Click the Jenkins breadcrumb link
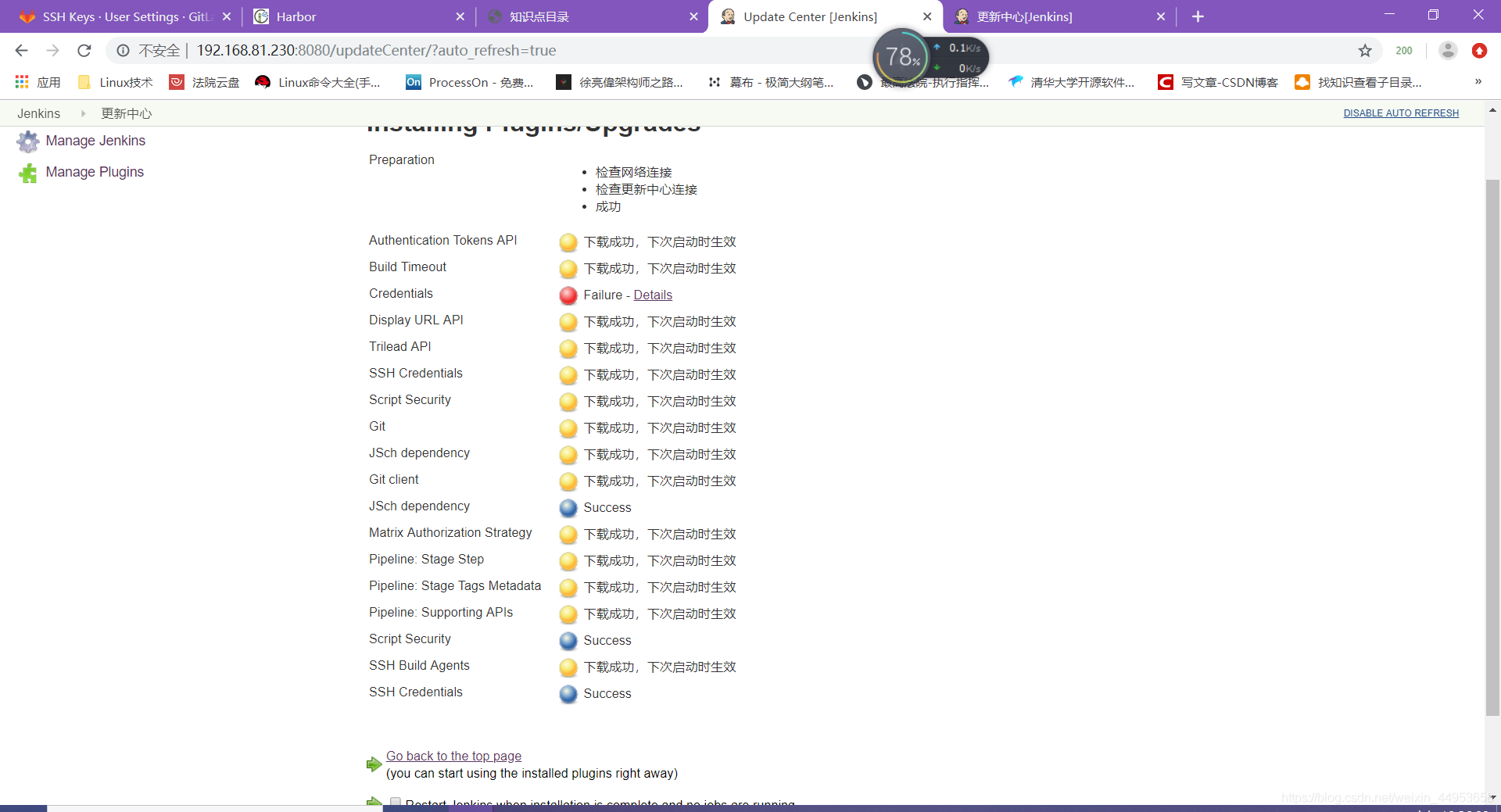 [x=39, y=113]
